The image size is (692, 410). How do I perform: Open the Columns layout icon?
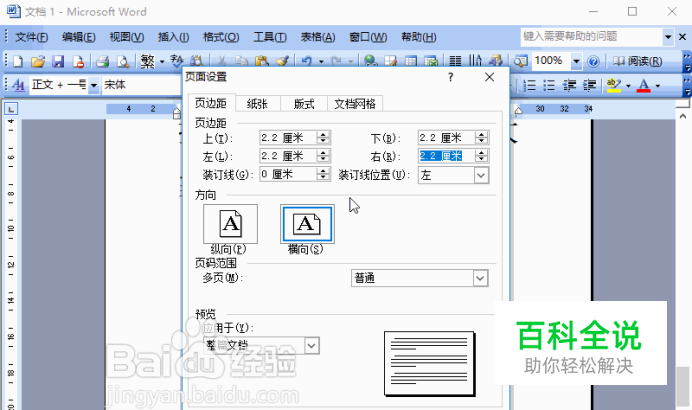455,61
